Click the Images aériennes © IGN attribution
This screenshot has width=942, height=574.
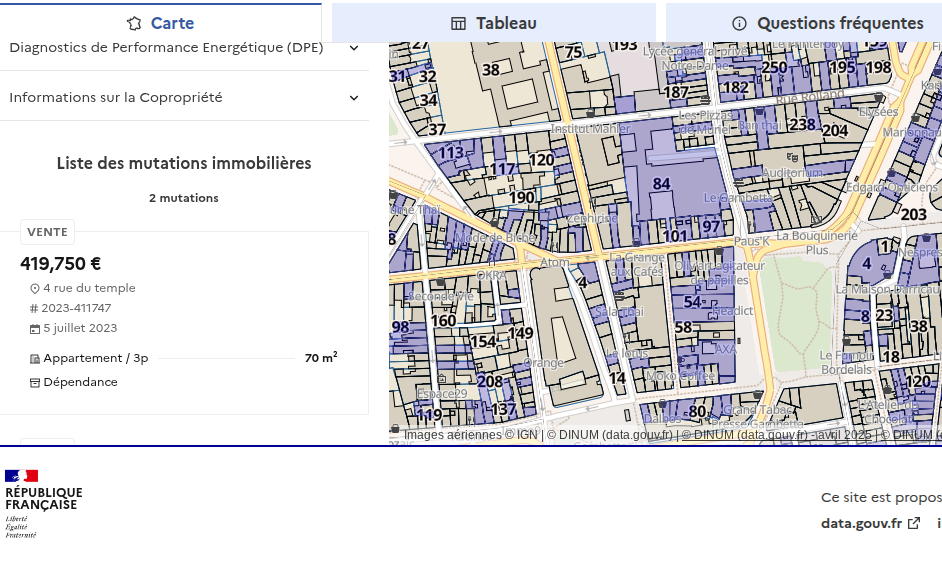470,435
